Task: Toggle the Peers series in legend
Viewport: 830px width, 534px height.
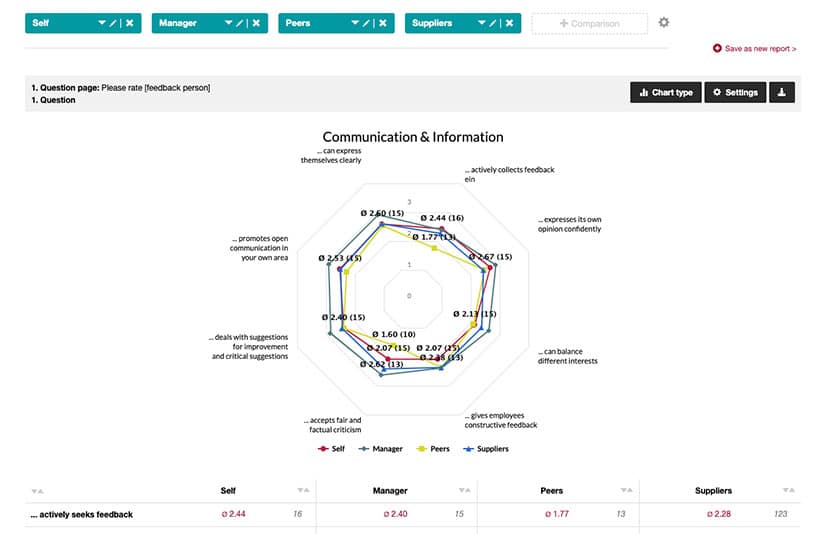Action: tap(433, 449)
